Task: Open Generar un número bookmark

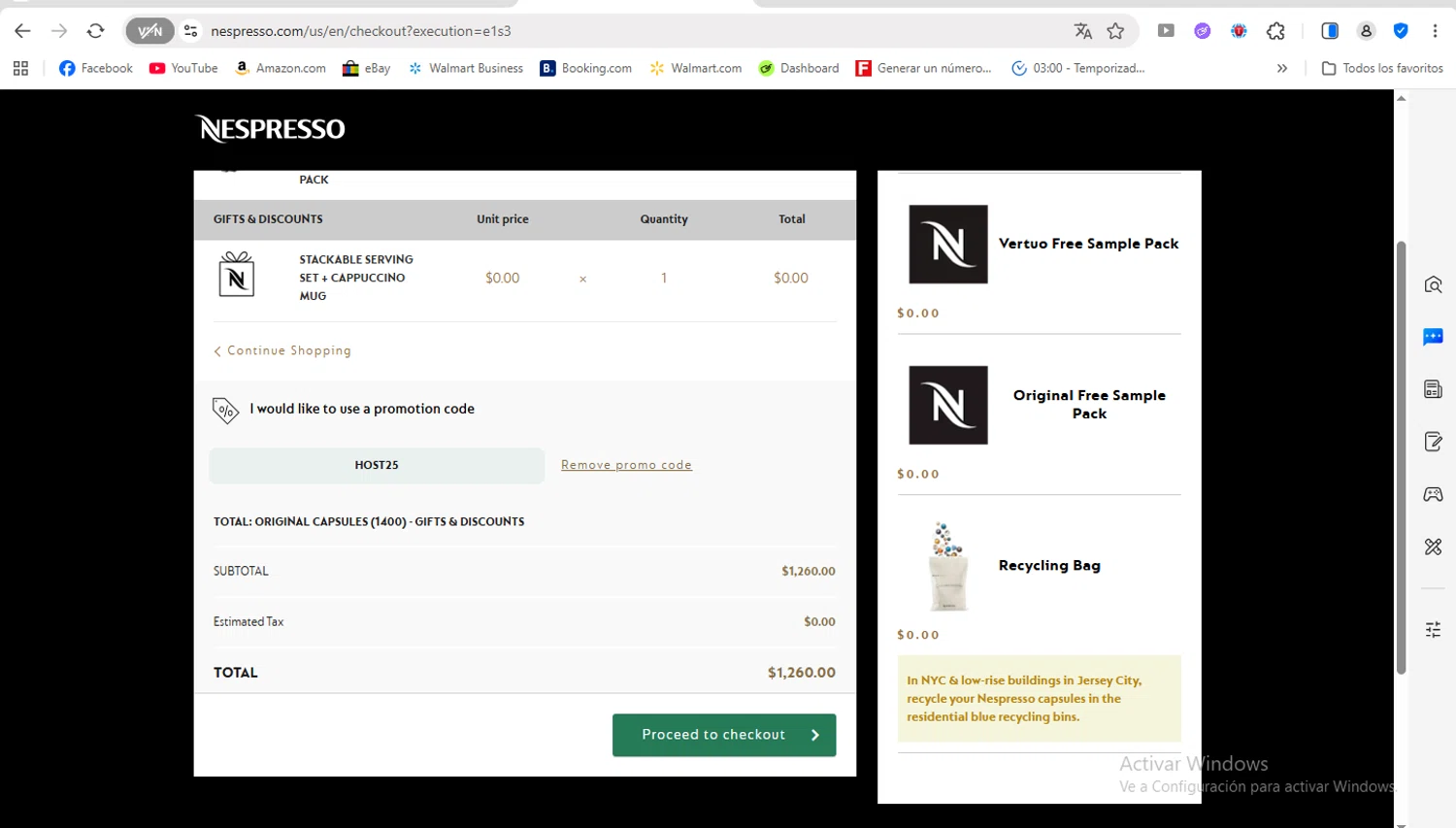Action: [923, 68]
